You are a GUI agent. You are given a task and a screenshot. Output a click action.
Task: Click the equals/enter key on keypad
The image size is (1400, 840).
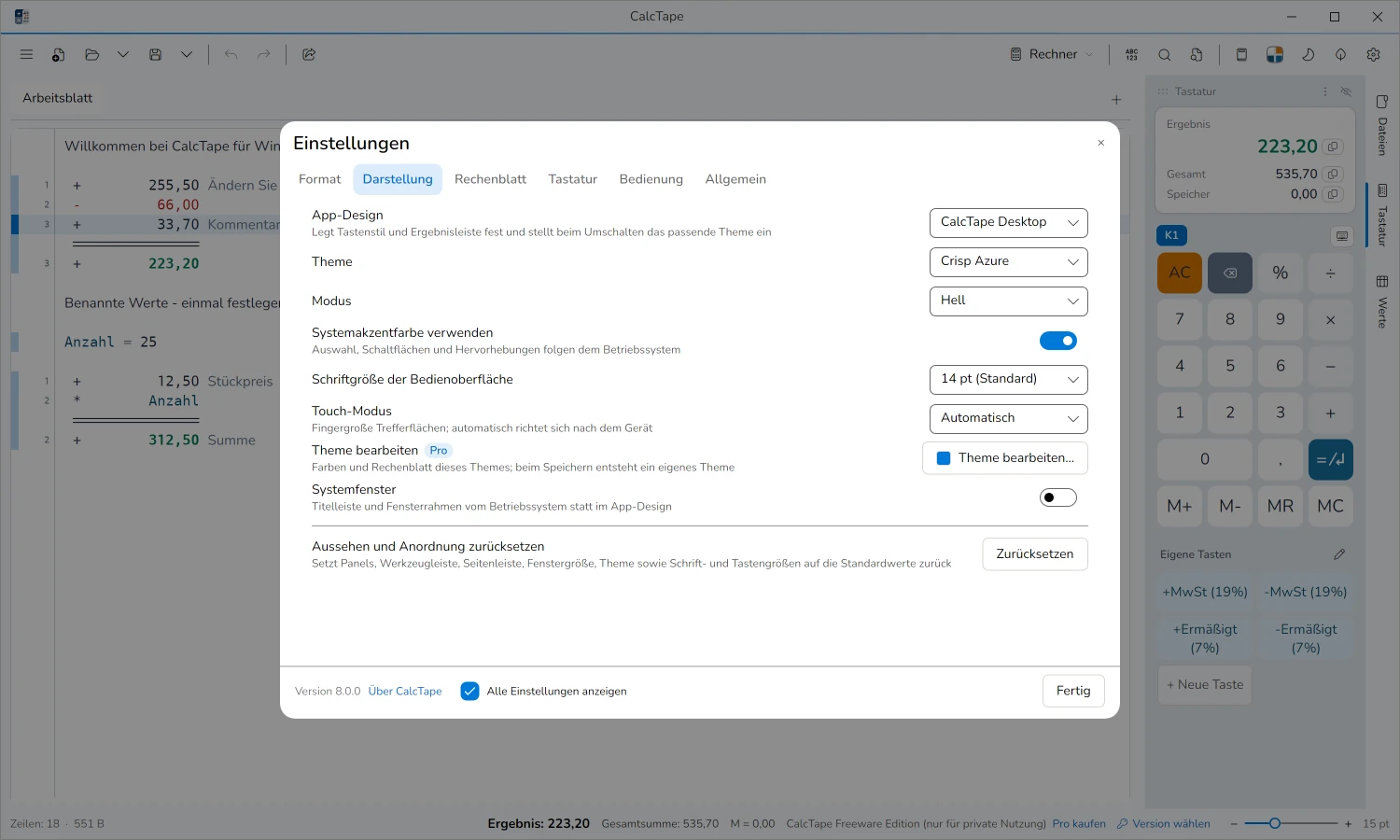[x=1331, y=459]
